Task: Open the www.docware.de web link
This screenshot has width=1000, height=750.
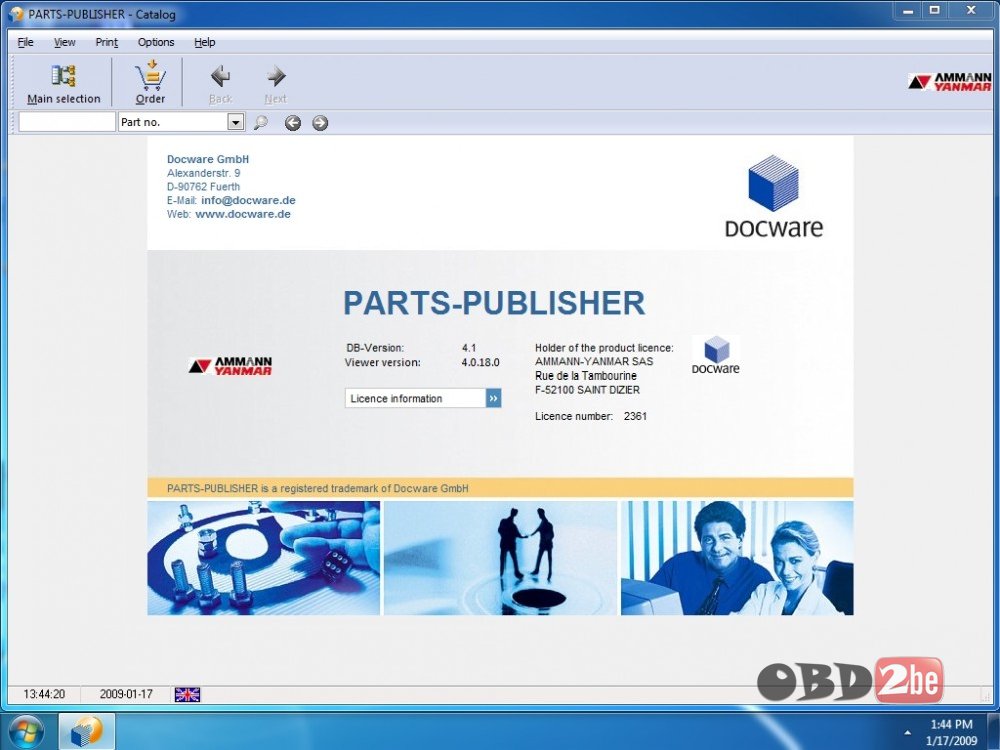Action: tap(243, 214)
